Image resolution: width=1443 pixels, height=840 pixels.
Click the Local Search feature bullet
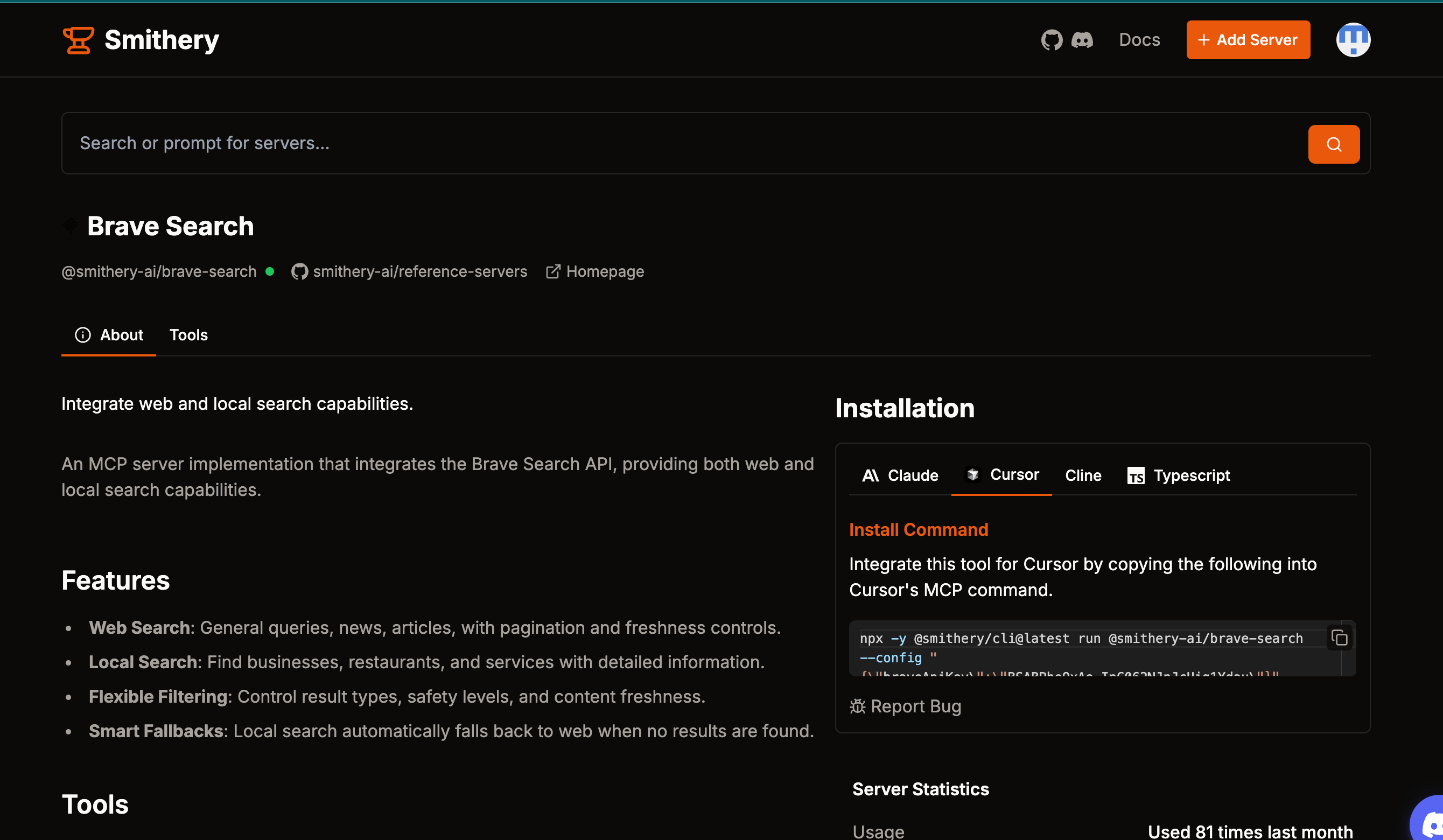[x=426, y=662]
